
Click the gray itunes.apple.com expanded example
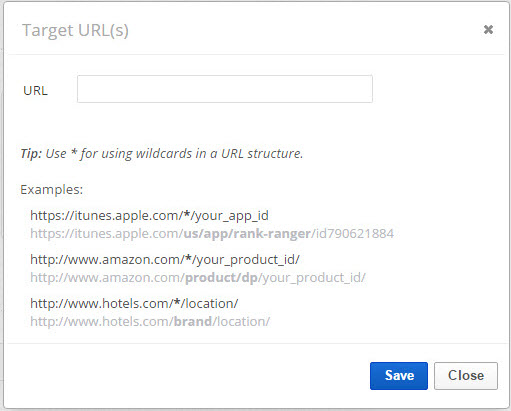point(212,234)
